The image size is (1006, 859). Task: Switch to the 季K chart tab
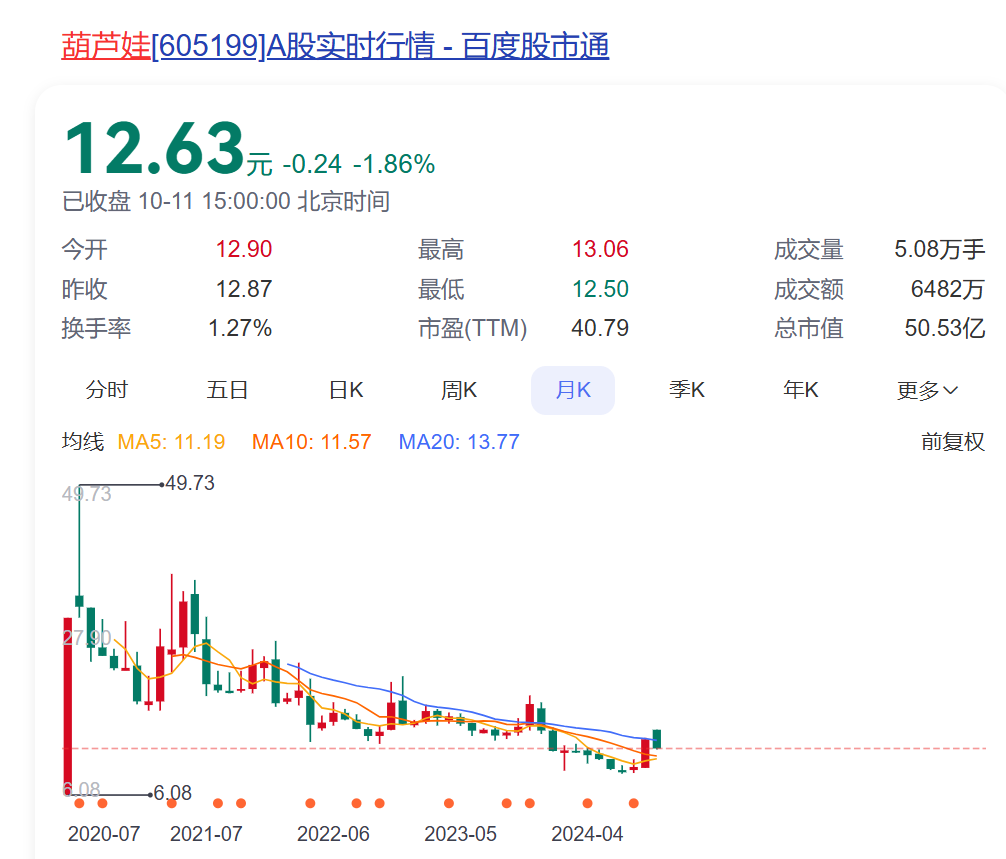686,390
